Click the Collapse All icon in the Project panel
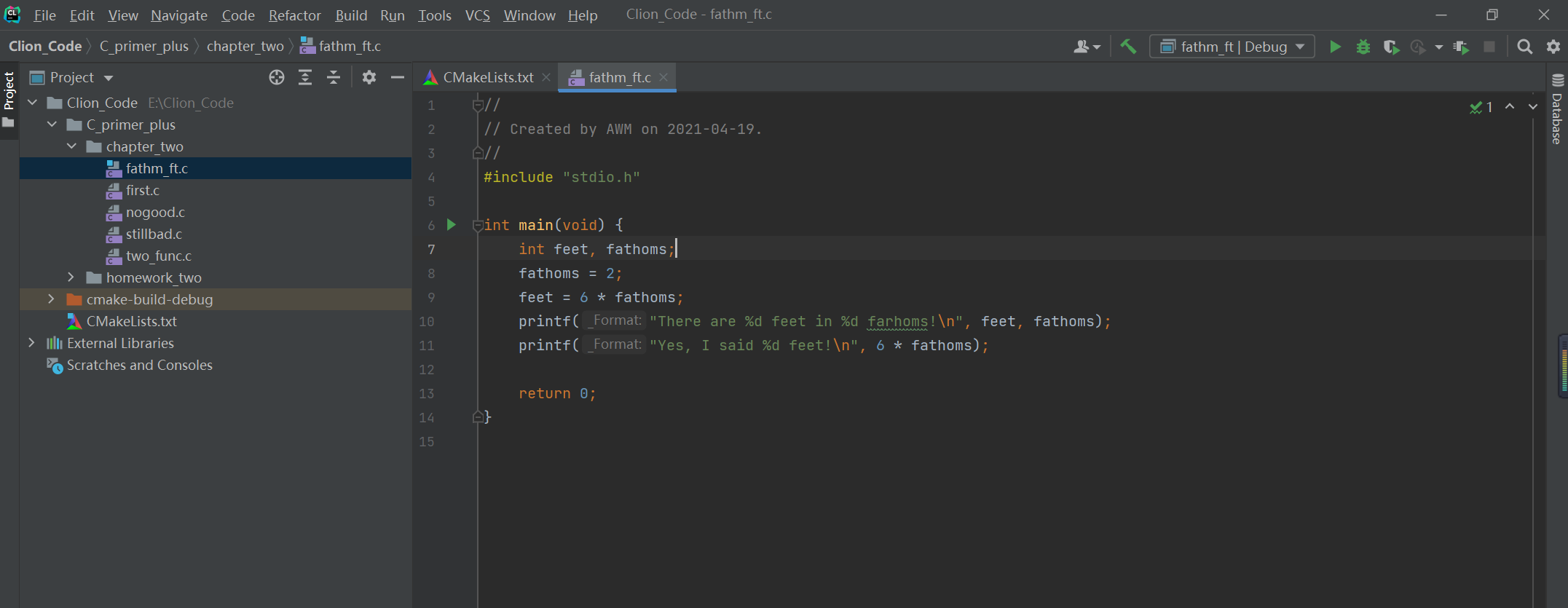The image size is (1568, 608). pos(334,77)
